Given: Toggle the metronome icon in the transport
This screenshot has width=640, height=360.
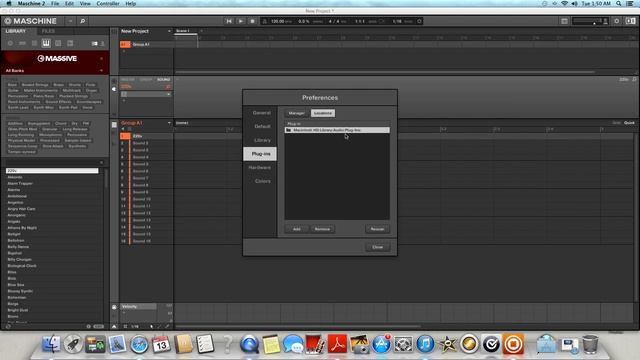Looking at the screenshot, I should pyautogui.click(x=264, y=21).
